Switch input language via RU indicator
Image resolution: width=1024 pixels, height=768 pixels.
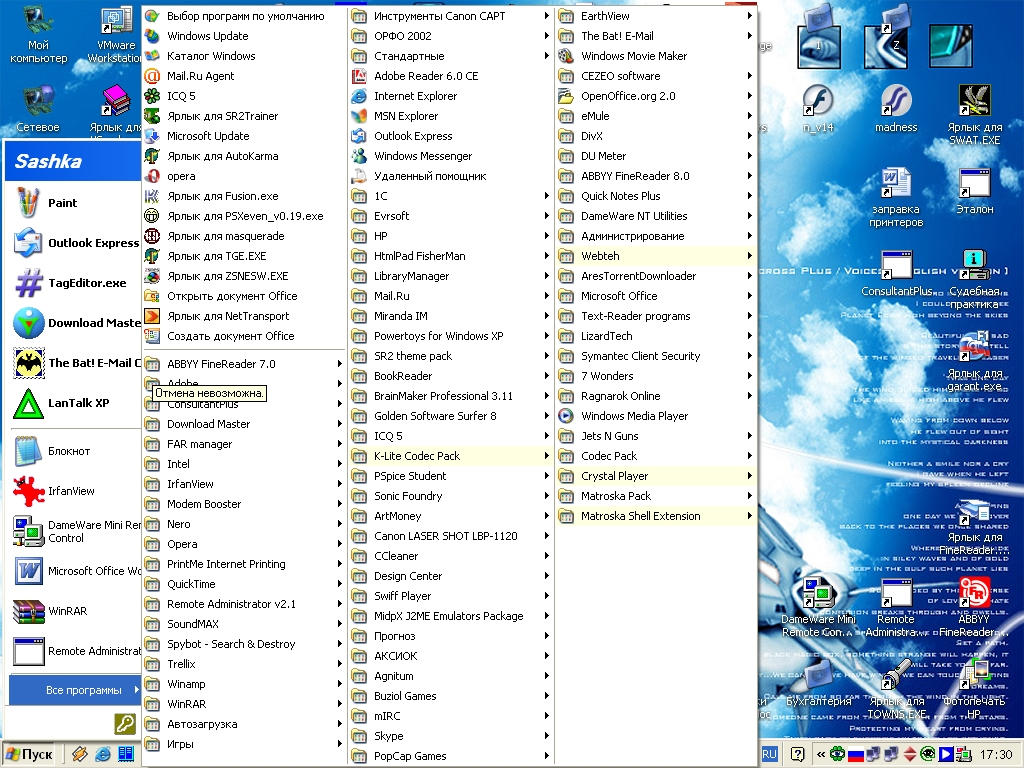(769, 754)
